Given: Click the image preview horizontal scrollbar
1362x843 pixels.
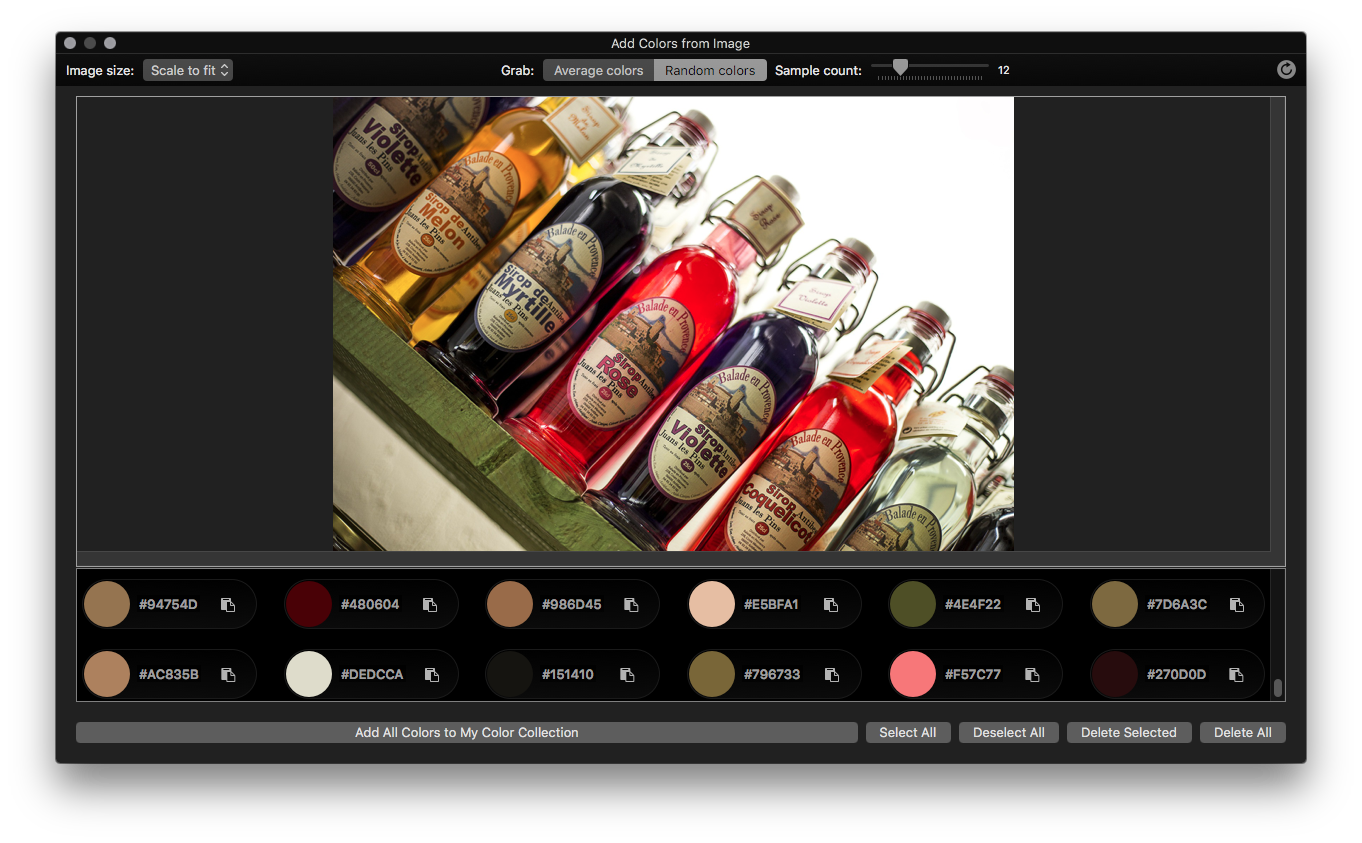Looking at the screenshot, I should pos(673,558).
